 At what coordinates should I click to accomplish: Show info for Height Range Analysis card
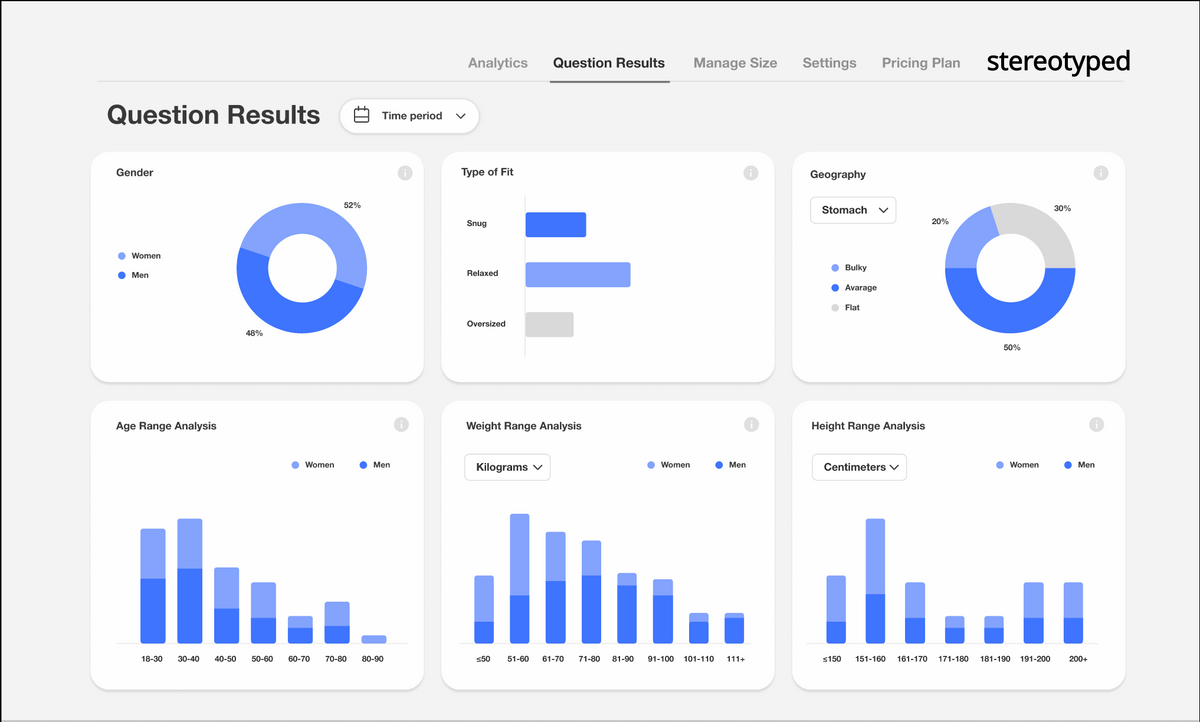click(x=1097, y=425)
